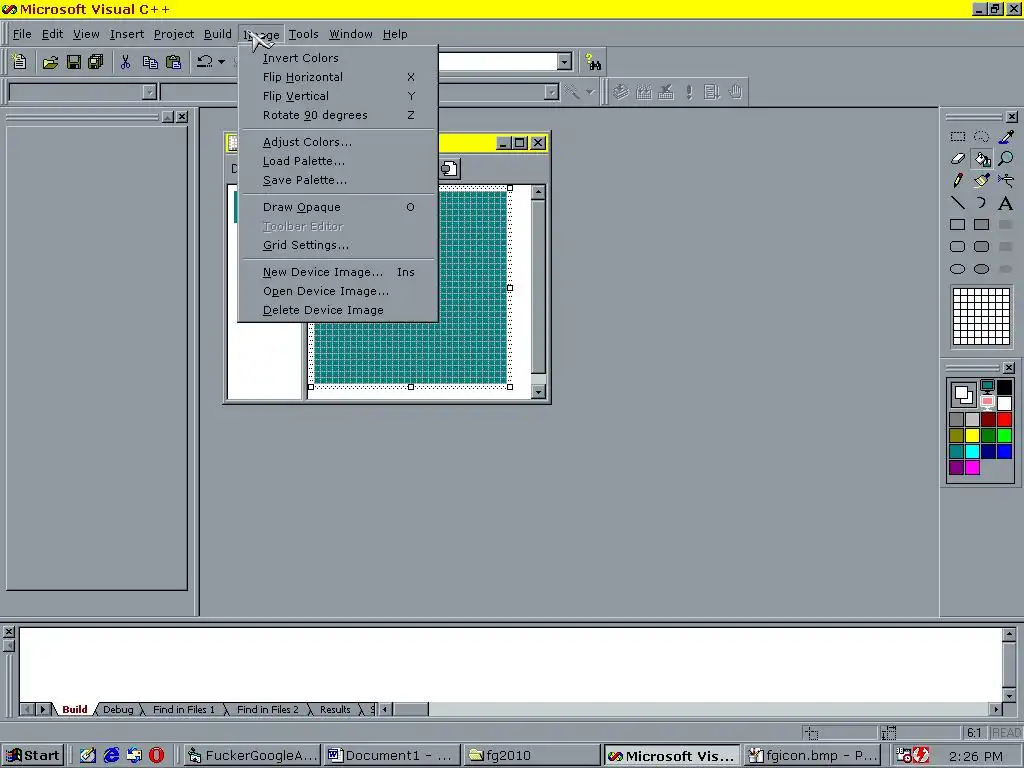Screen dimensions: 1024x768
Task: Open the WizardBar actions wand dropdown arrow
Action: (x=590, y=92)
